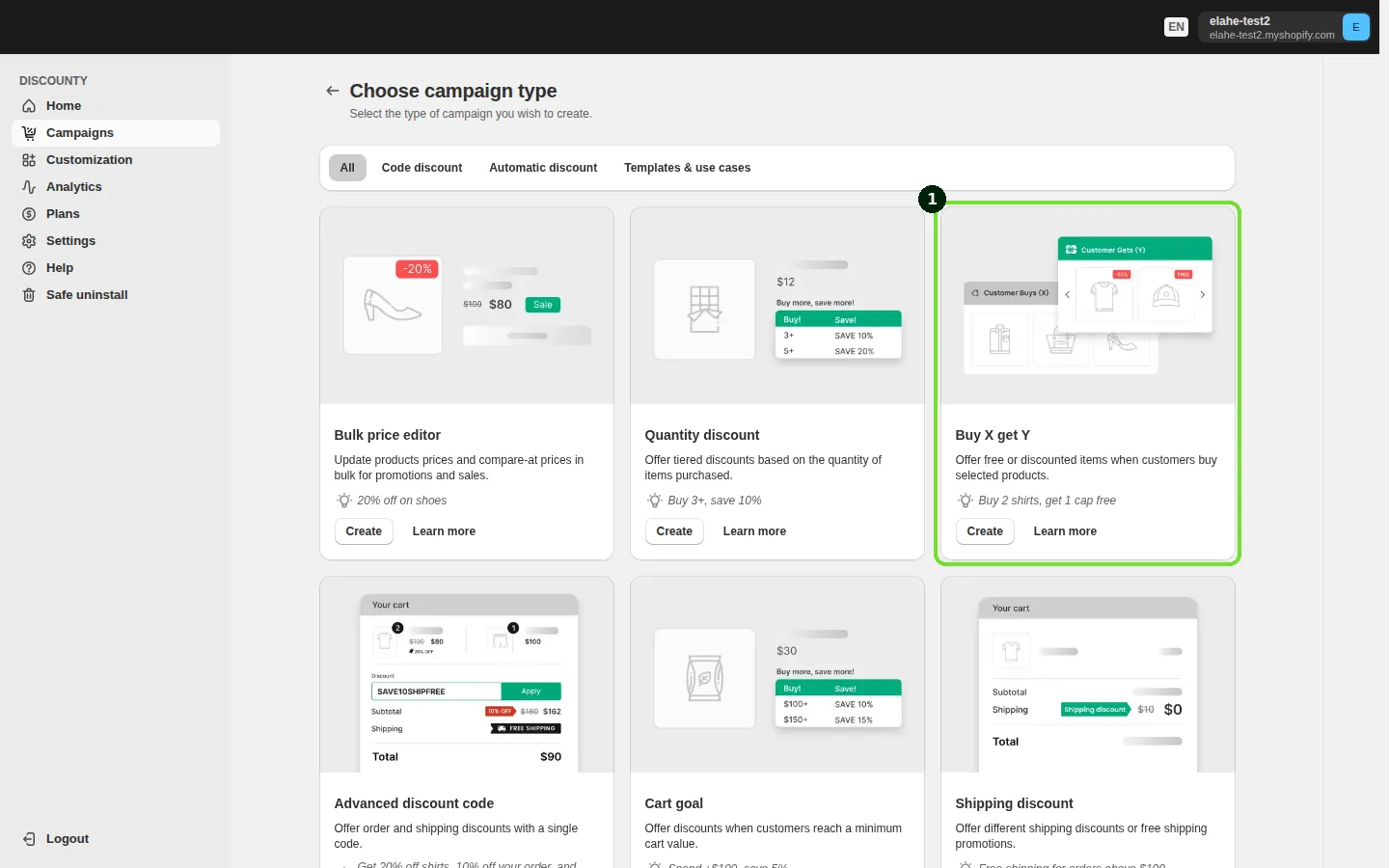Open Help in the sidebar menu
1389x868 pixels.
(116, 268)
